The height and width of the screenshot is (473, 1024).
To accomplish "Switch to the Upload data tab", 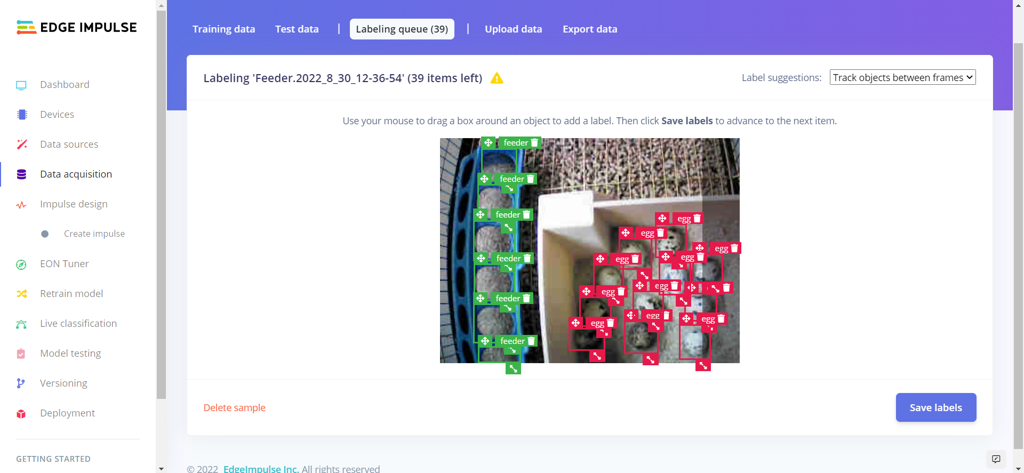I will coord(513,29).
